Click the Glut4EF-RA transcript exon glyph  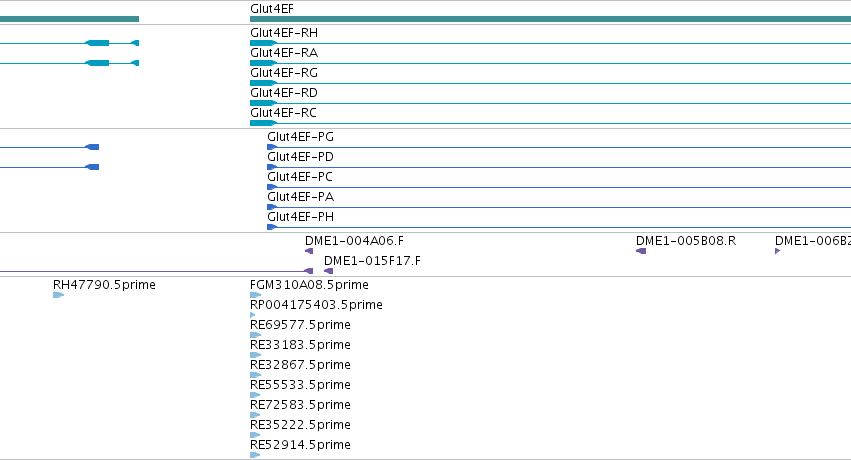[x=263, y=63]
